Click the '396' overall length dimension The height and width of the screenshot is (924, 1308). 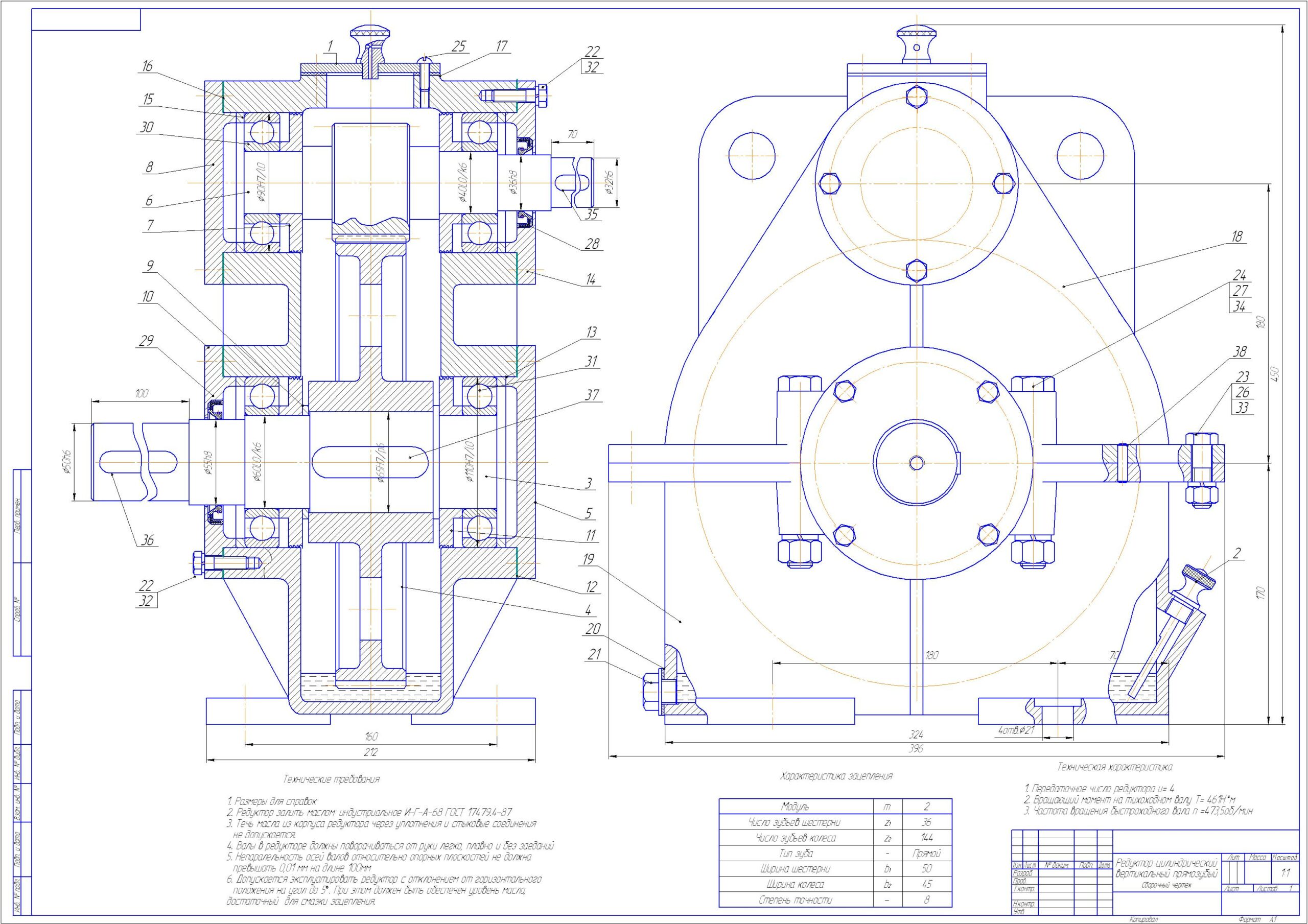[x=916, y=748]
